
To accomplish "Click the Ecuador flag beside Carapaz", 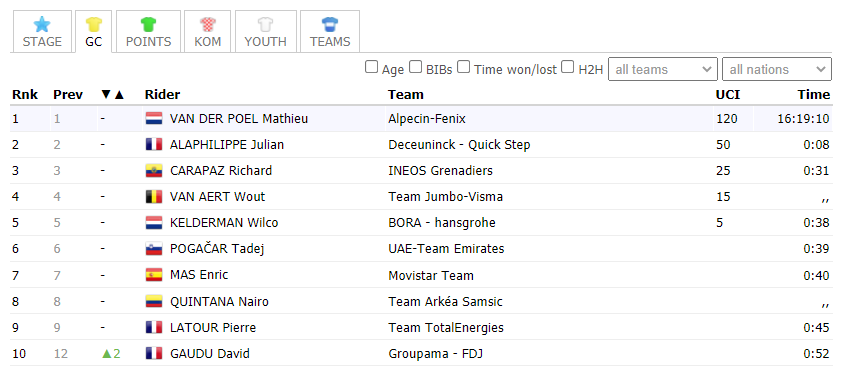I will [154, 171].
